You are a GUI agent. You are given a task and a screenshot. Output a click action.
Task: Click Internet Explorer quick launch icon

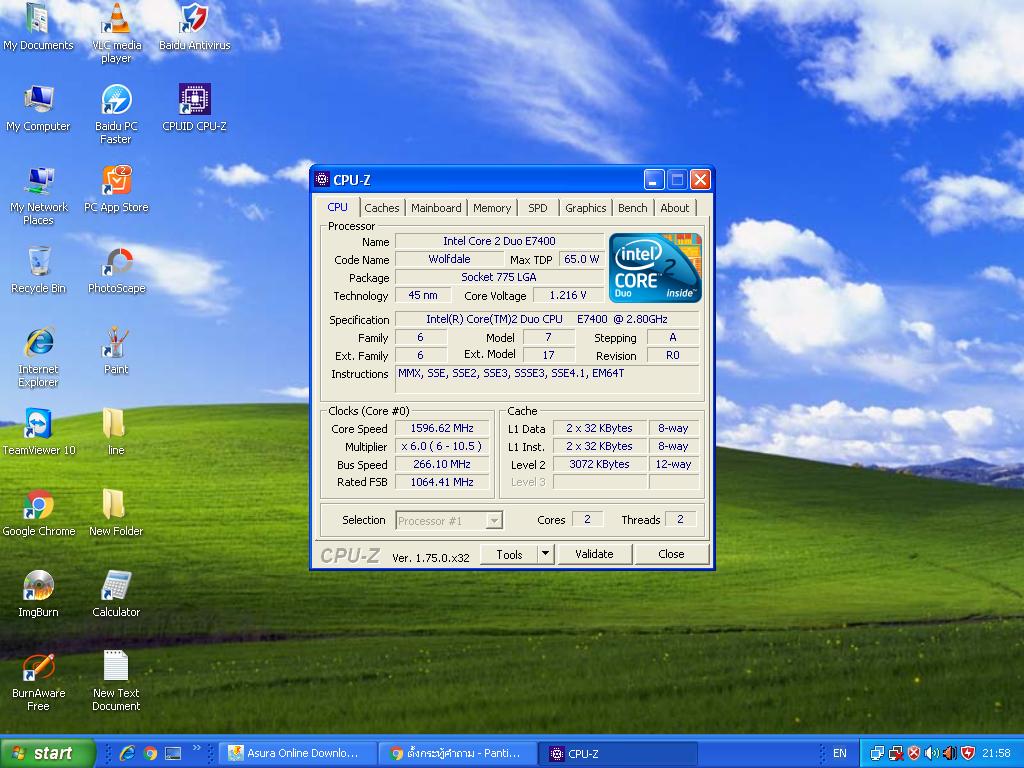click(127, 753)
